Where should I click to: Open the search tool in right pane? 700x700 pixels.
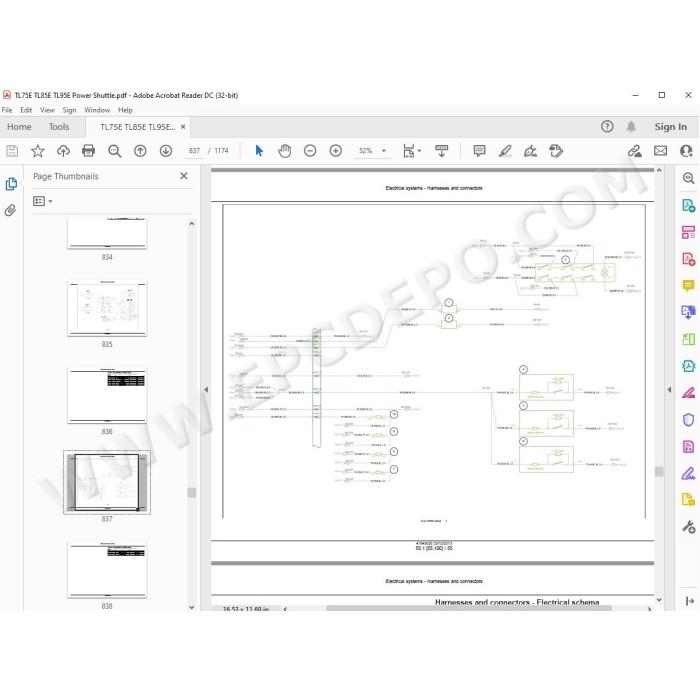coord(688,179)
